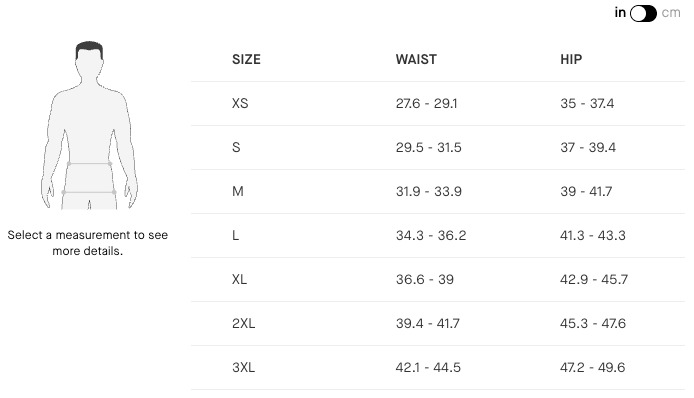The image size is (694, 398).
Task: Click the SIZE column header
Action: [x=246, y=59]
